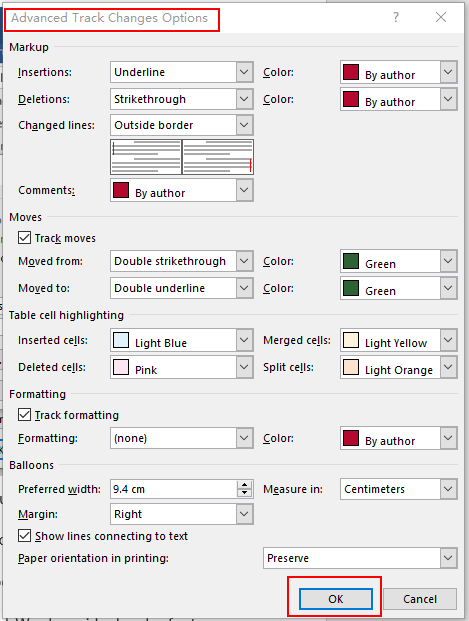The width and height of the screenshot is (469, 621).
Task: Click the Help question mark icon
Action: (396, 17)
